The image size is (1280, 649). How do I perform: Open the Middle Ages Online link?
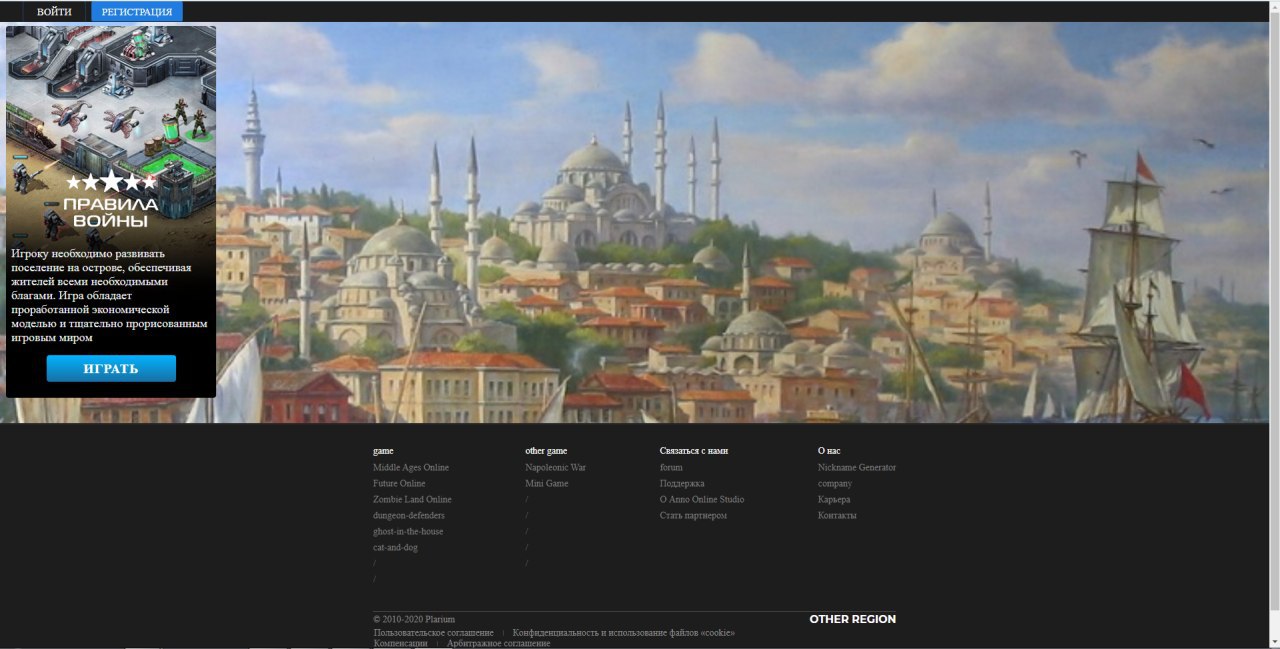411,467
